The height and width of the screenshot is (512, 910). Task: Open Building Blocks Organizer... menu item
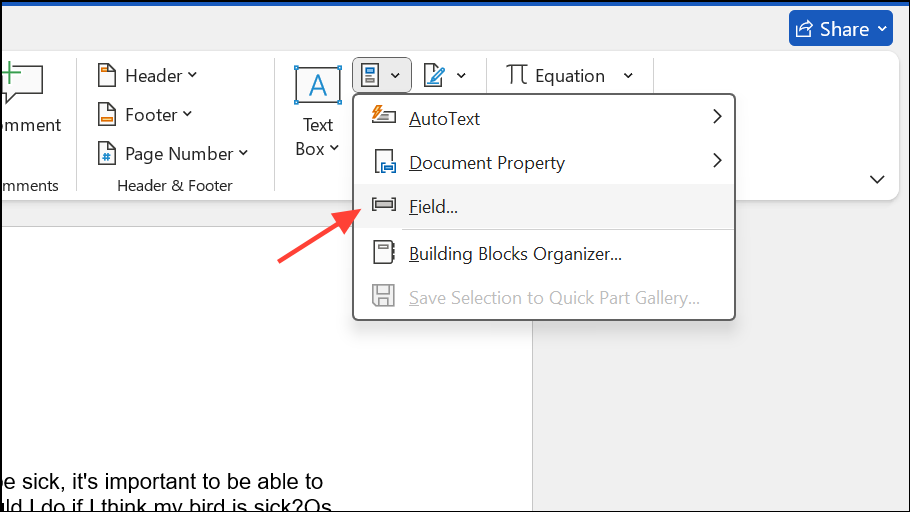515,254
